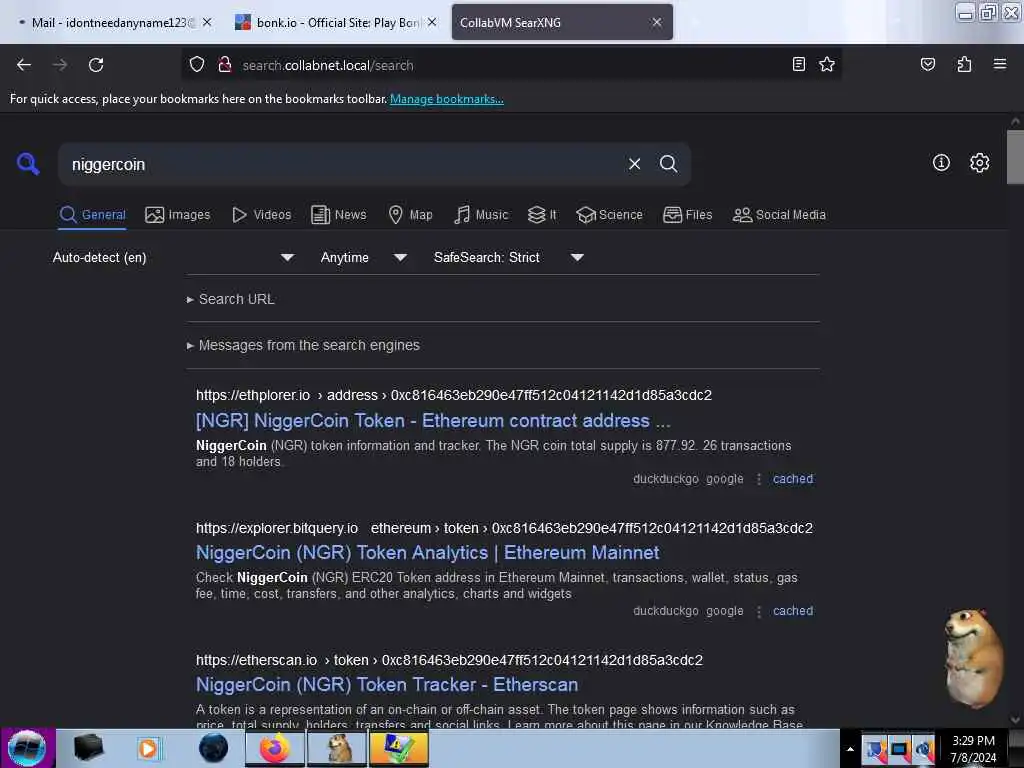Select the Social Media search category
This screenshot has width=1024, height=768.
(x=779, y=215)
